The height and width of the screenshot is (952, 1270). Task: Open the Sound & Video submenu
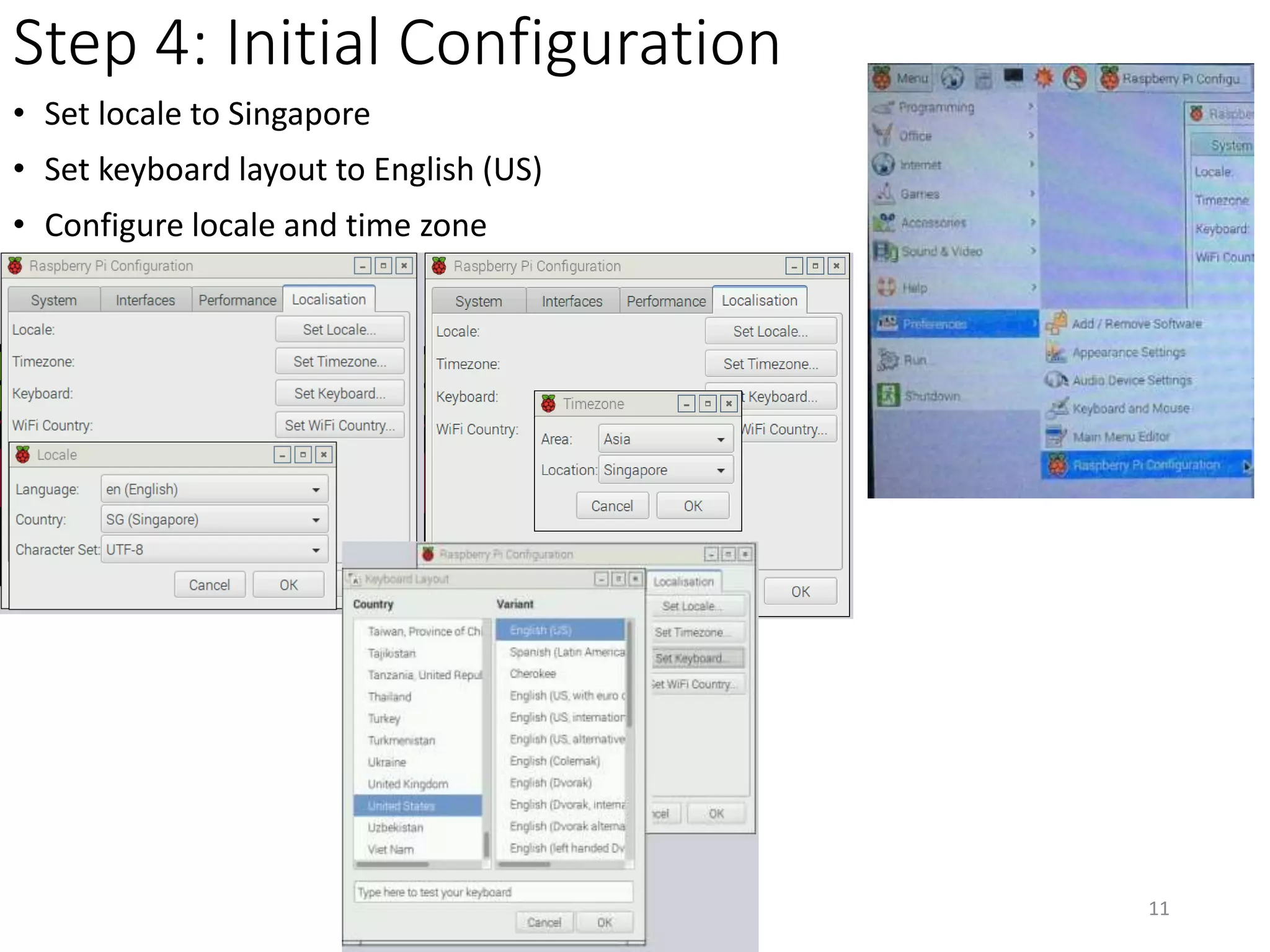[953, 251]
